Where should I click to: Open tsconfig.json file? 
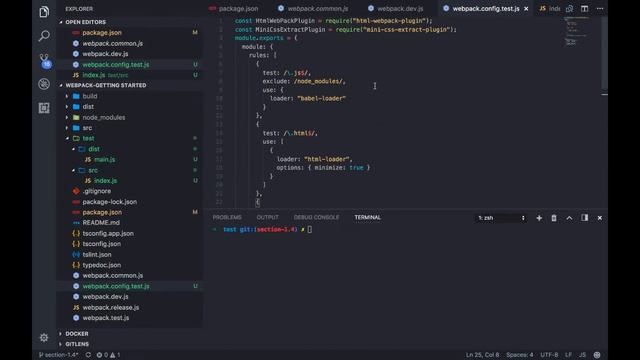[102, 244]
